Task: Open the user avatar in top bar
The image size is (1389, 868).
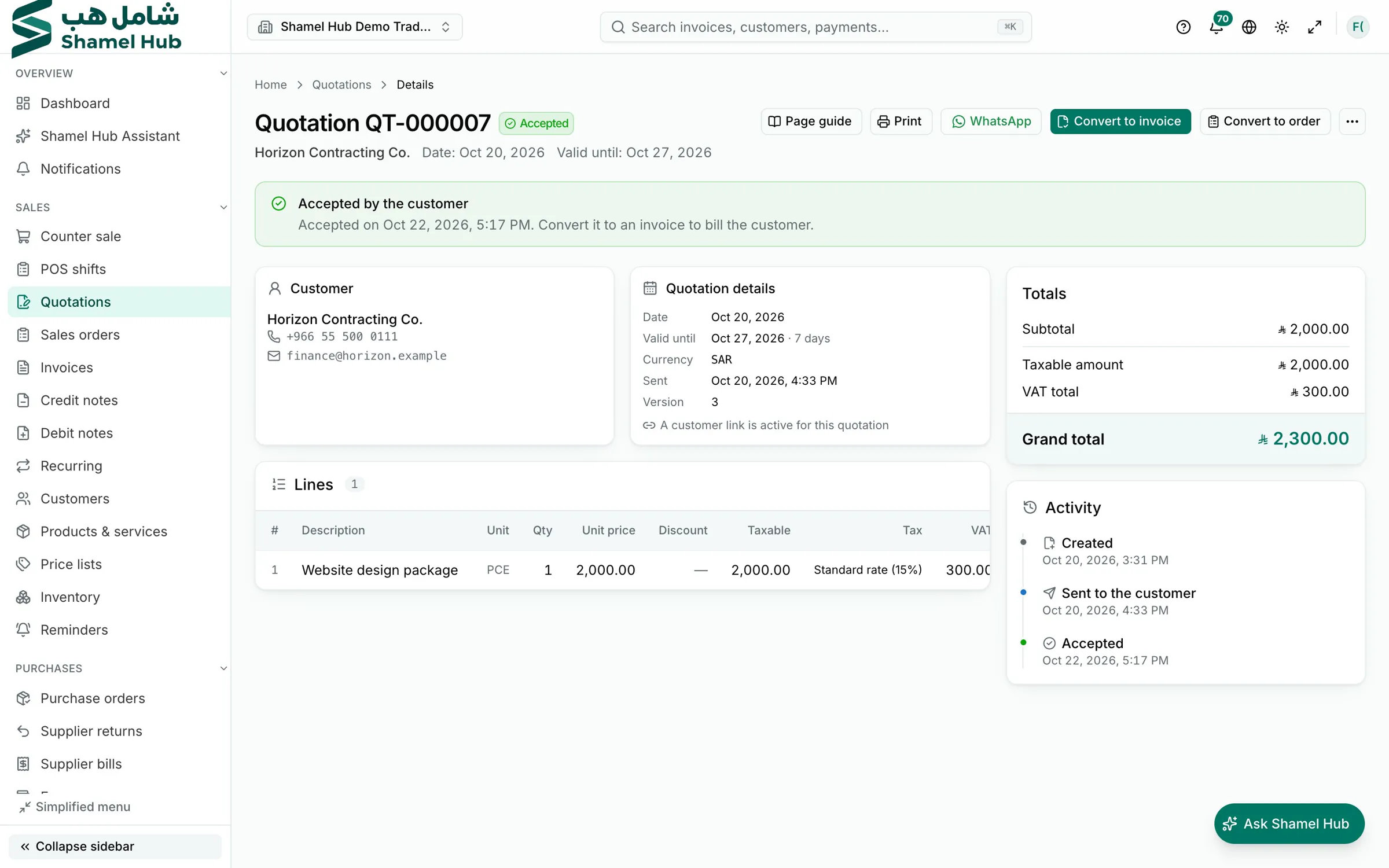Action: point(1357,27)
